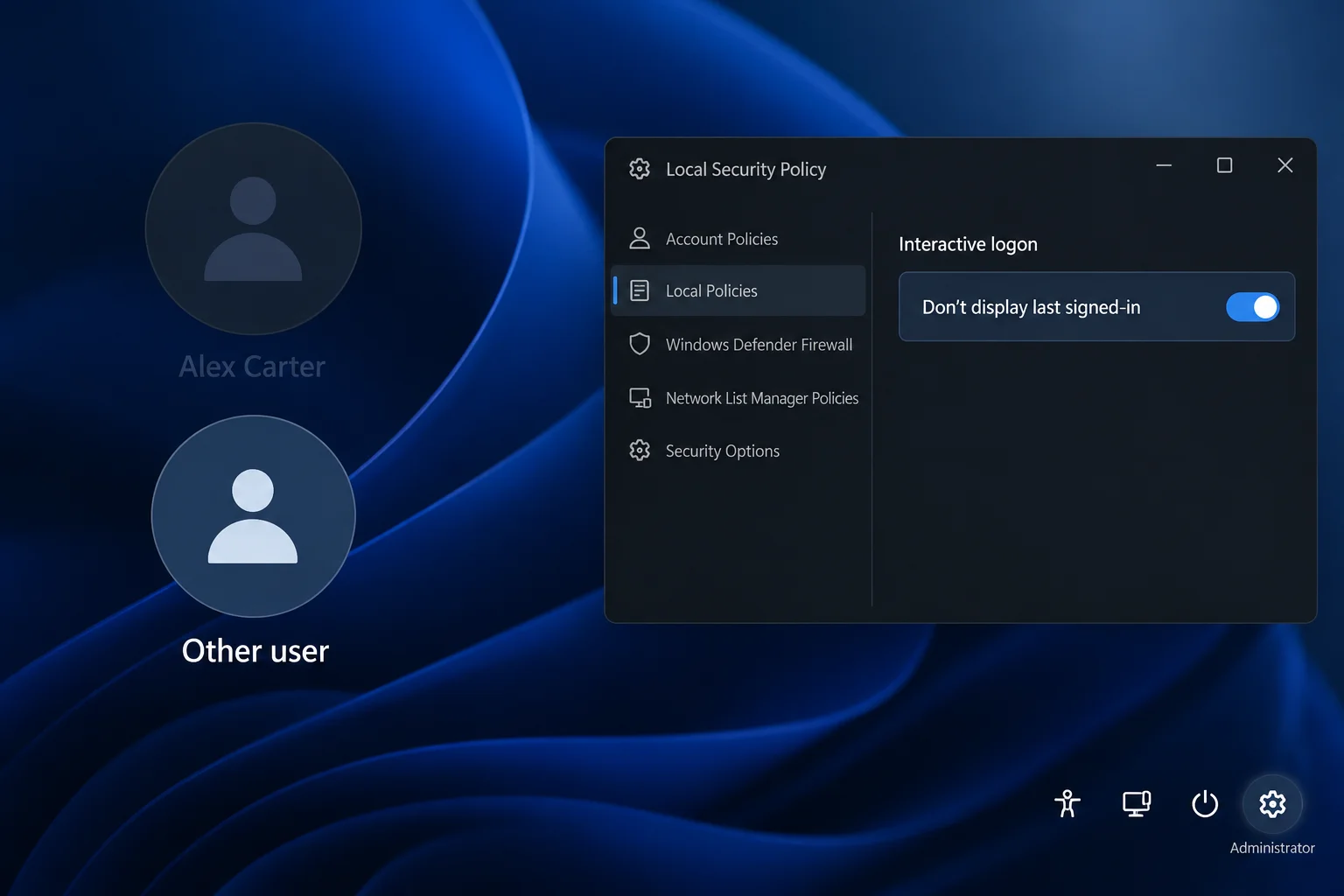Maximize the Local Security Policy window
The width and height of the screenshot is (1344, 896).
click(x=1224, y=165)
